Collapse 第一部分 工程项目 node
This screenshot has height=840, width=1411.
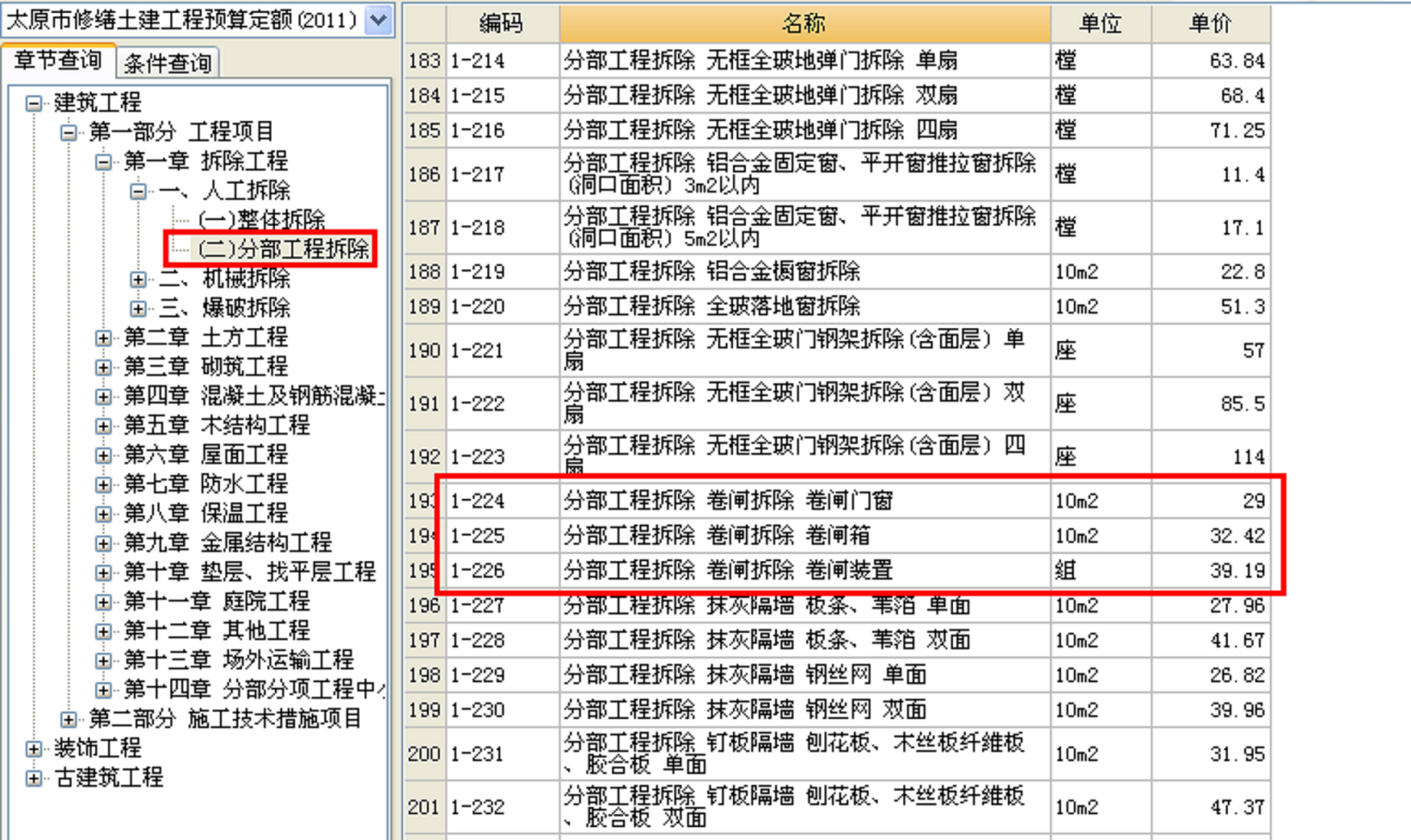tap(69, 133)
